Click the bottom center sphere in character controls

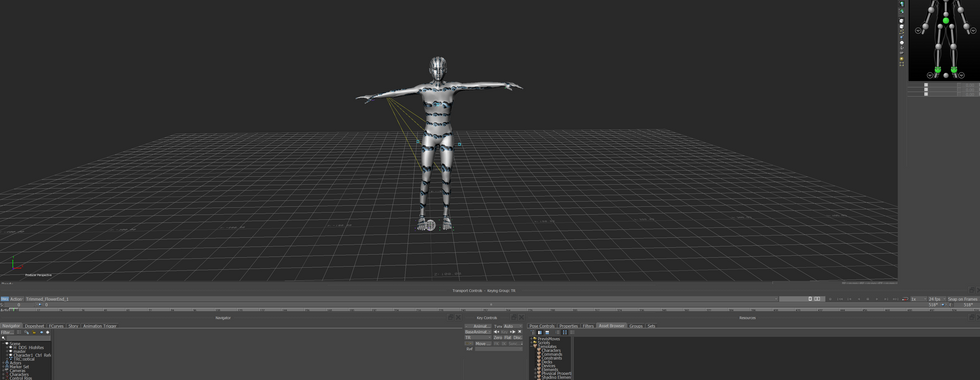click(x=946, y=76)
